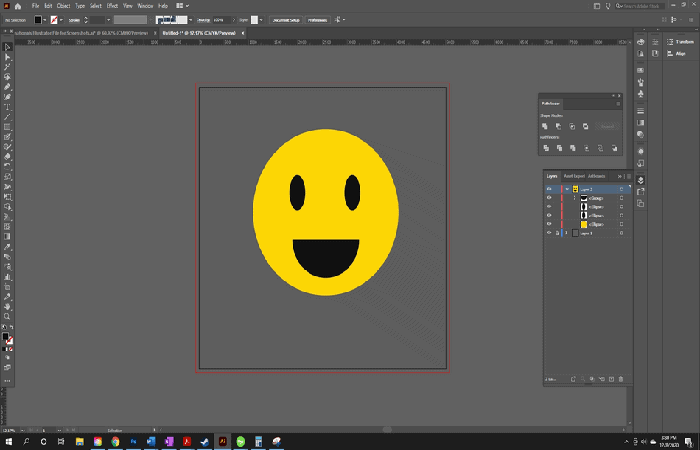Open Align panel on right

click(676, 54)
